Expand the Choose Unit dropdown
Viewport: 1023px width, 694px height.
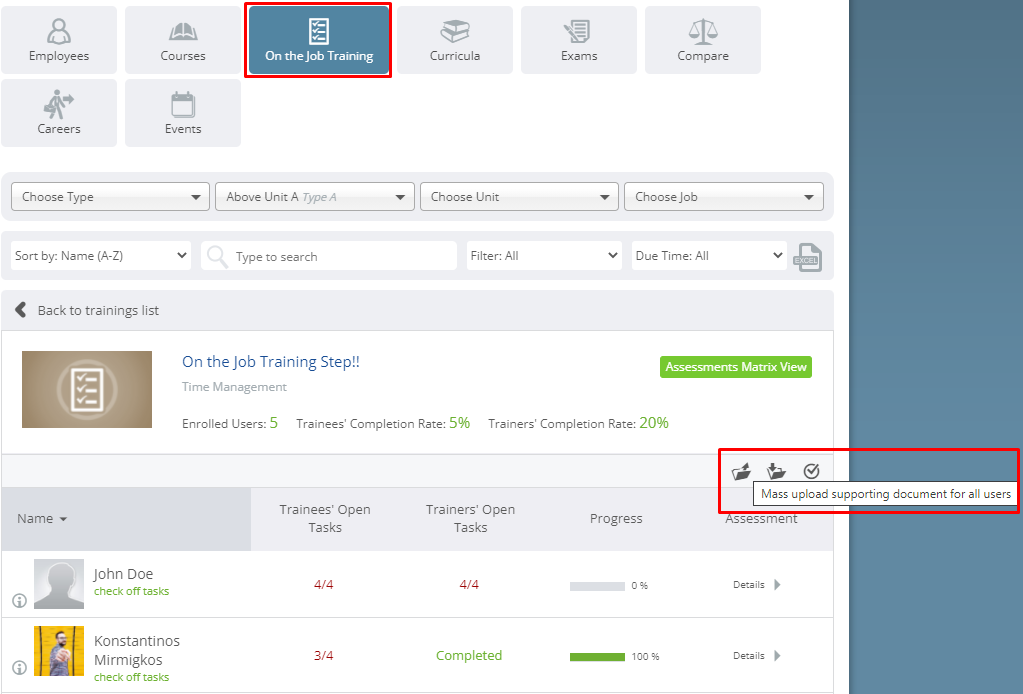point(519,196)
